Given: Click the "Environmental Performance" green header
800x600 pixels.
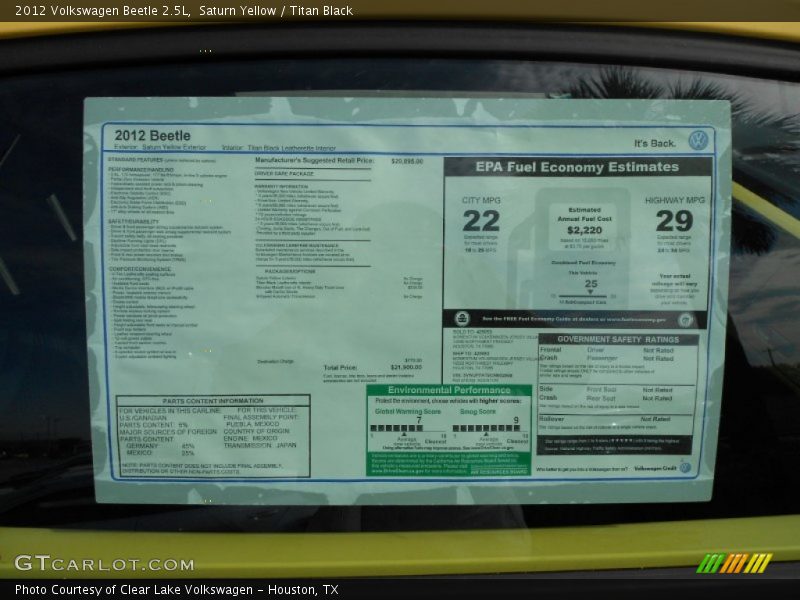Looking at the screenshot, I should pyautogui.click(x=449, y=390).
